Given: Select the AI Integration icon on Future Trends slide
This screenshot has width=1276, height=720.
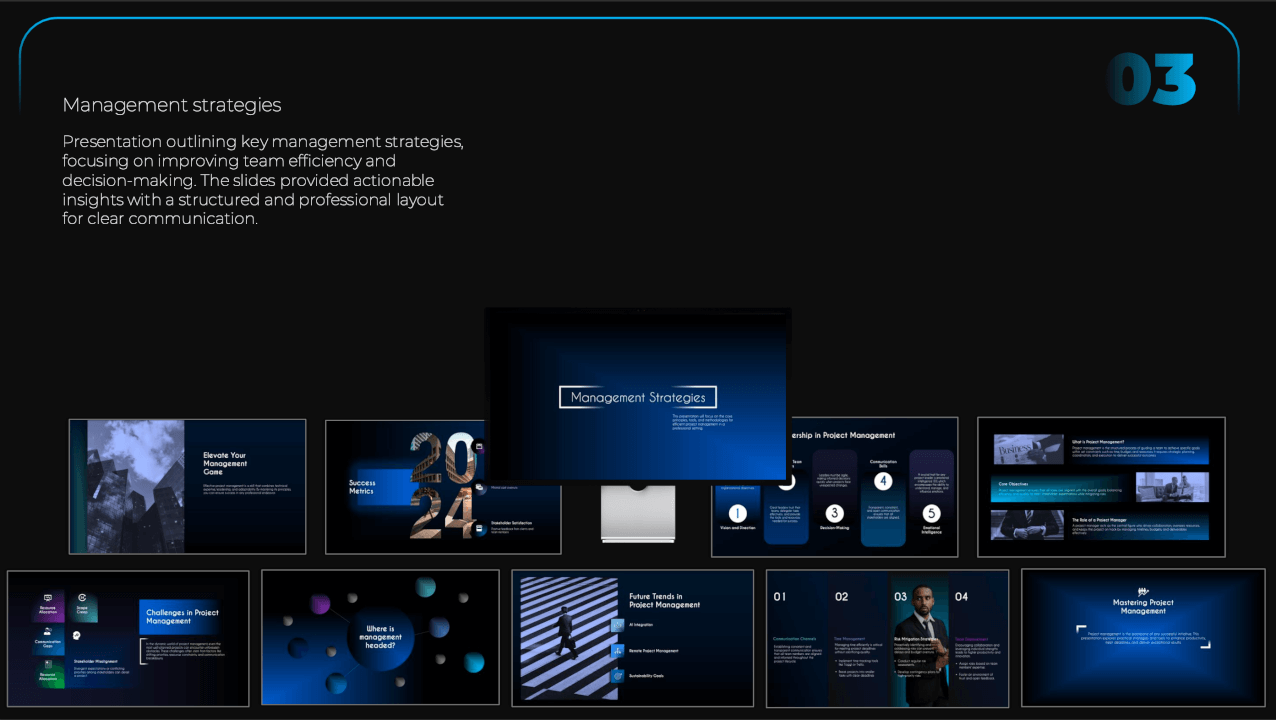Looking at the screenshot, I should point(617,626).
